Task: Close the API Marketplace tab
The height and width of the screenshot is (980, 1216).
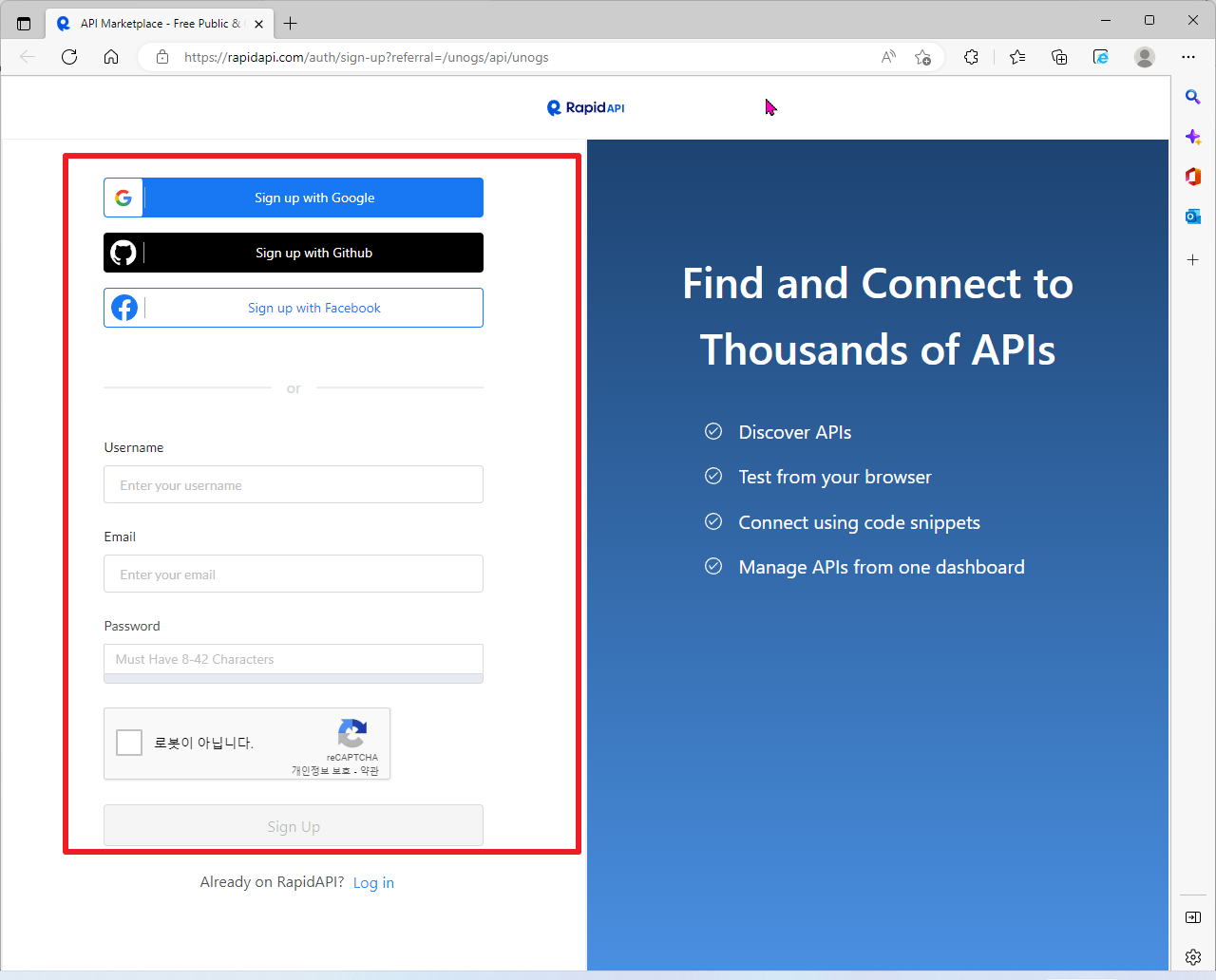Action: click(258, 24)
